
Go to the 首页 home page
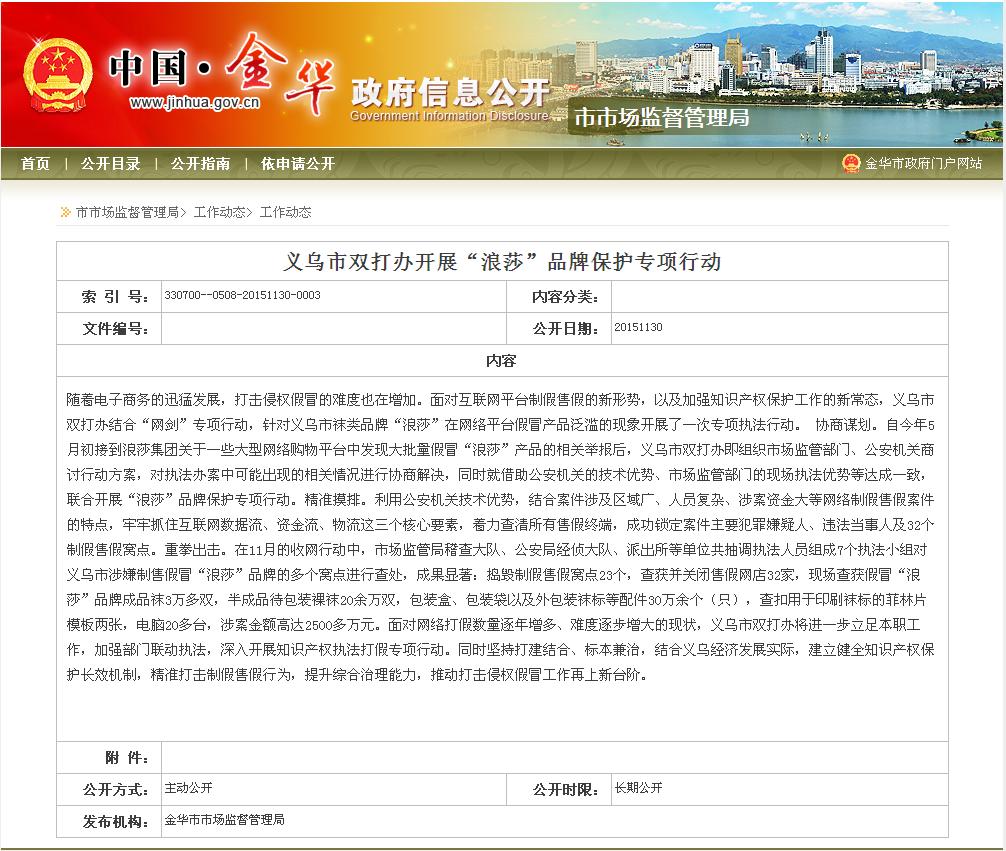(35, 164)
